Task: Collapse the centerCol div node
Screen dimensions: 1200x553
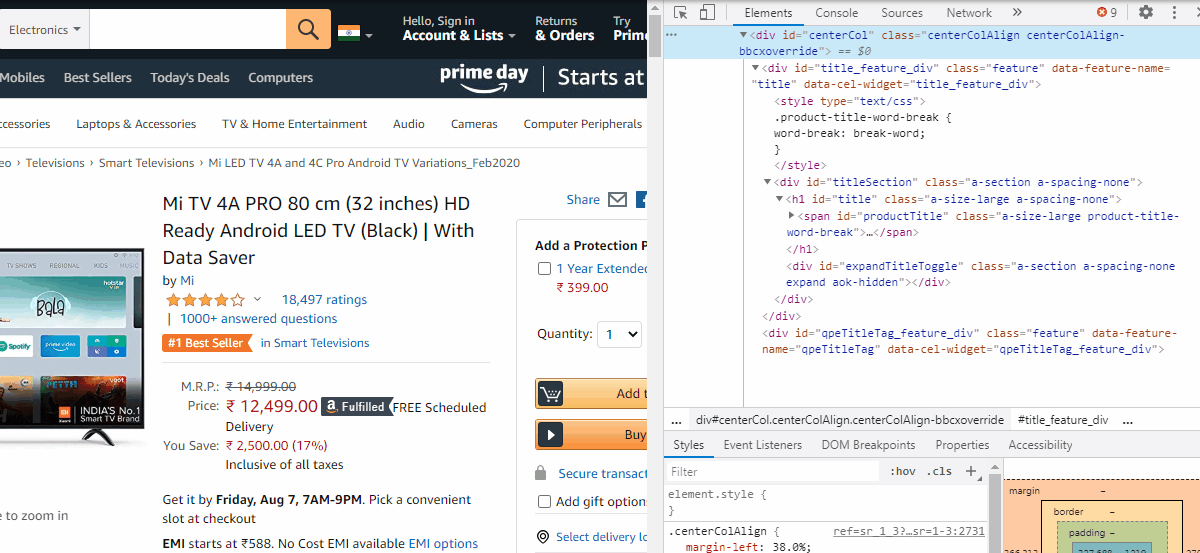Action: coord(741,35)
